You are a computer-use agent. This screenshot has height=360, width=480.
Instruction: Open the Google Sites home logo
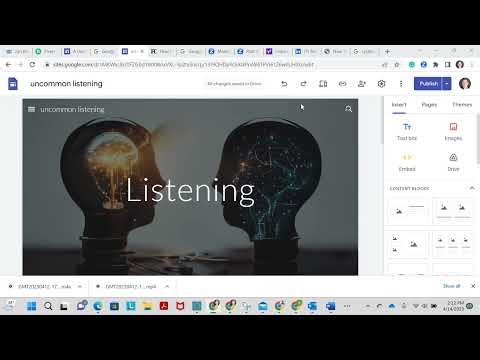pos(13,84)
